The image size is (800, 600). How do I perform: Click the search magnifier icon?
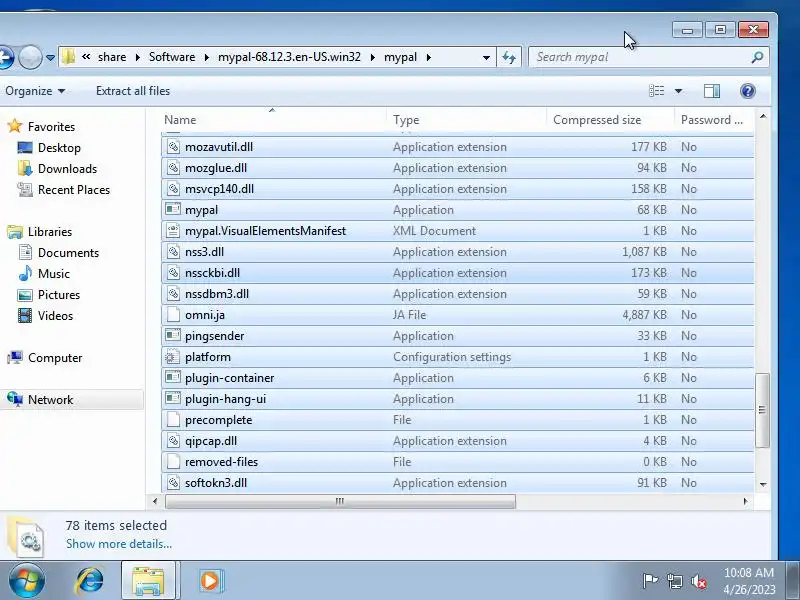click(758, 57)
